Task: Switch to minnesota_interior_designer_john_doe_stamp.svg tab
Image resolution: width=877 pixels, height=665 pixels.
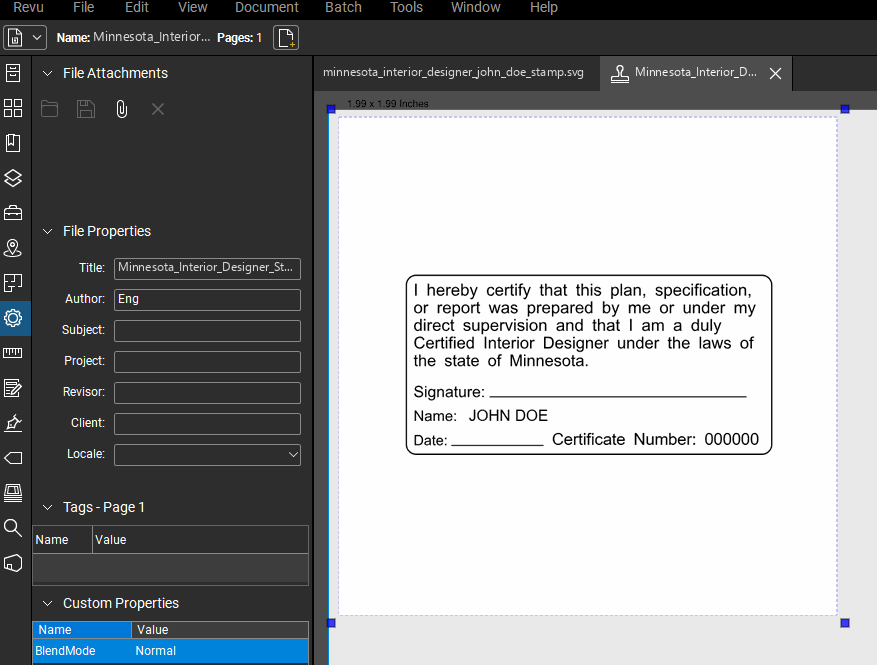Action: (453, 73)
